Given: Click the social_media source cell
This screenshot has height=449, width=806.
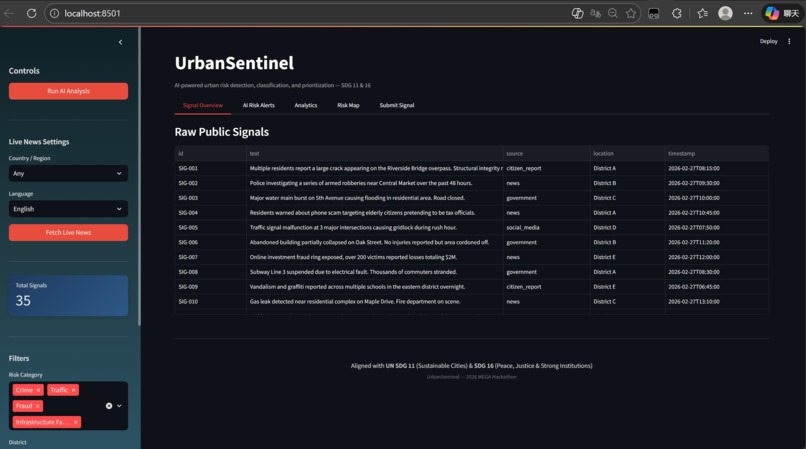Looking at the screenshot, I should click(546, 227).
